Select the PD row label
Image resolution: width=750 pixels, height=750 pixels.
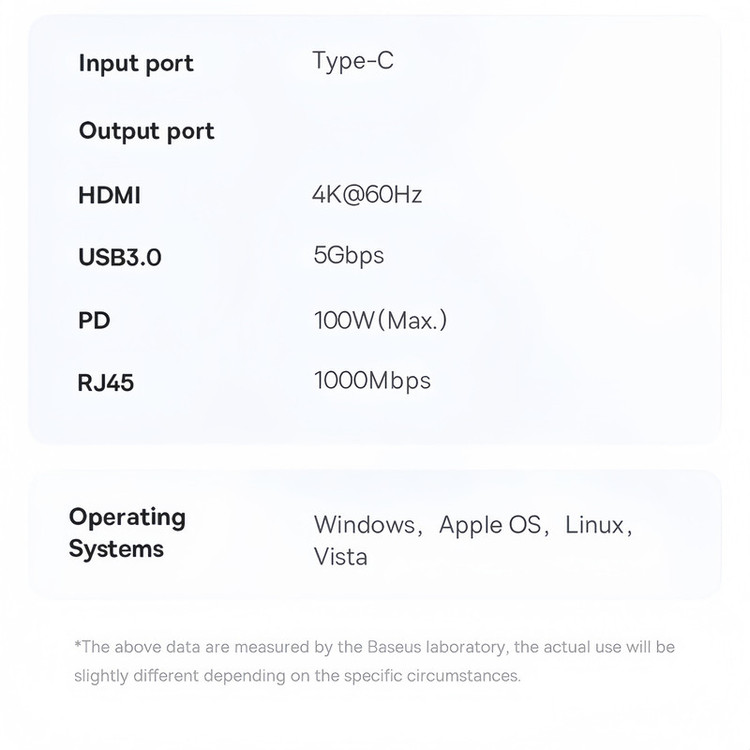click(94, 321)
